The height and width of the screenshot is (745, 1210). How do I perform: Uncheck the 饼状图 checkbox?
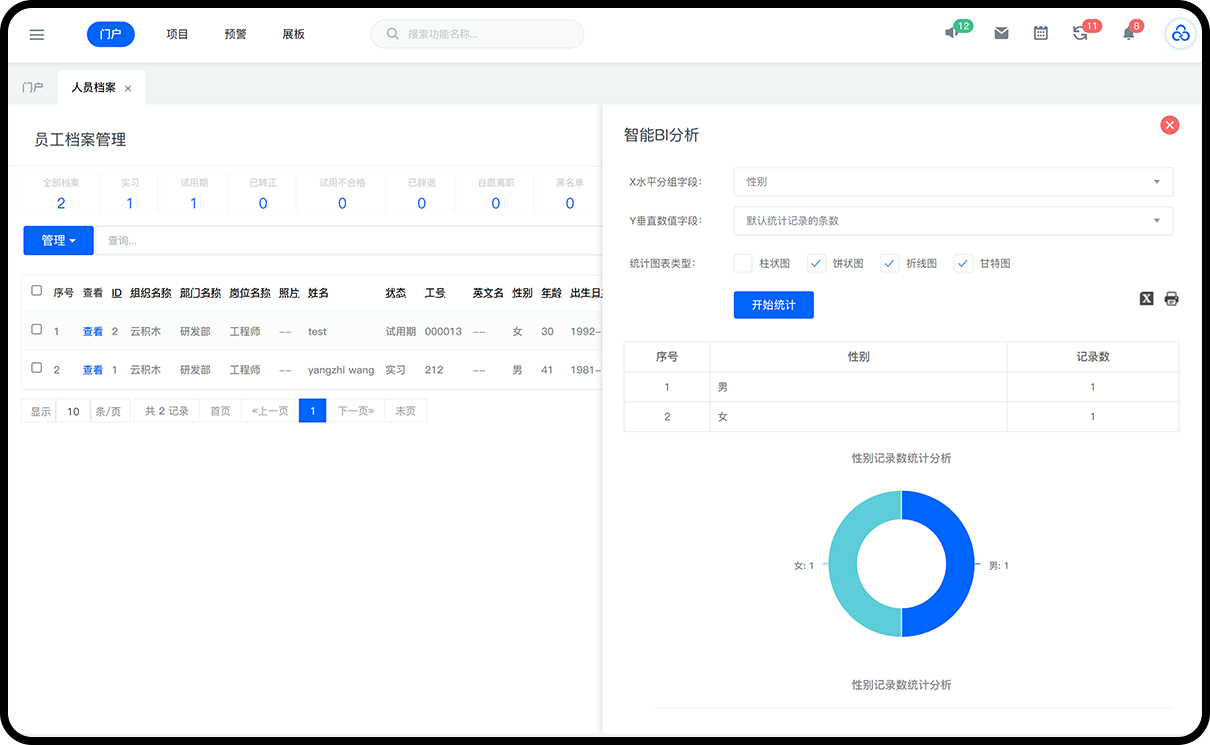pos(817,263)
